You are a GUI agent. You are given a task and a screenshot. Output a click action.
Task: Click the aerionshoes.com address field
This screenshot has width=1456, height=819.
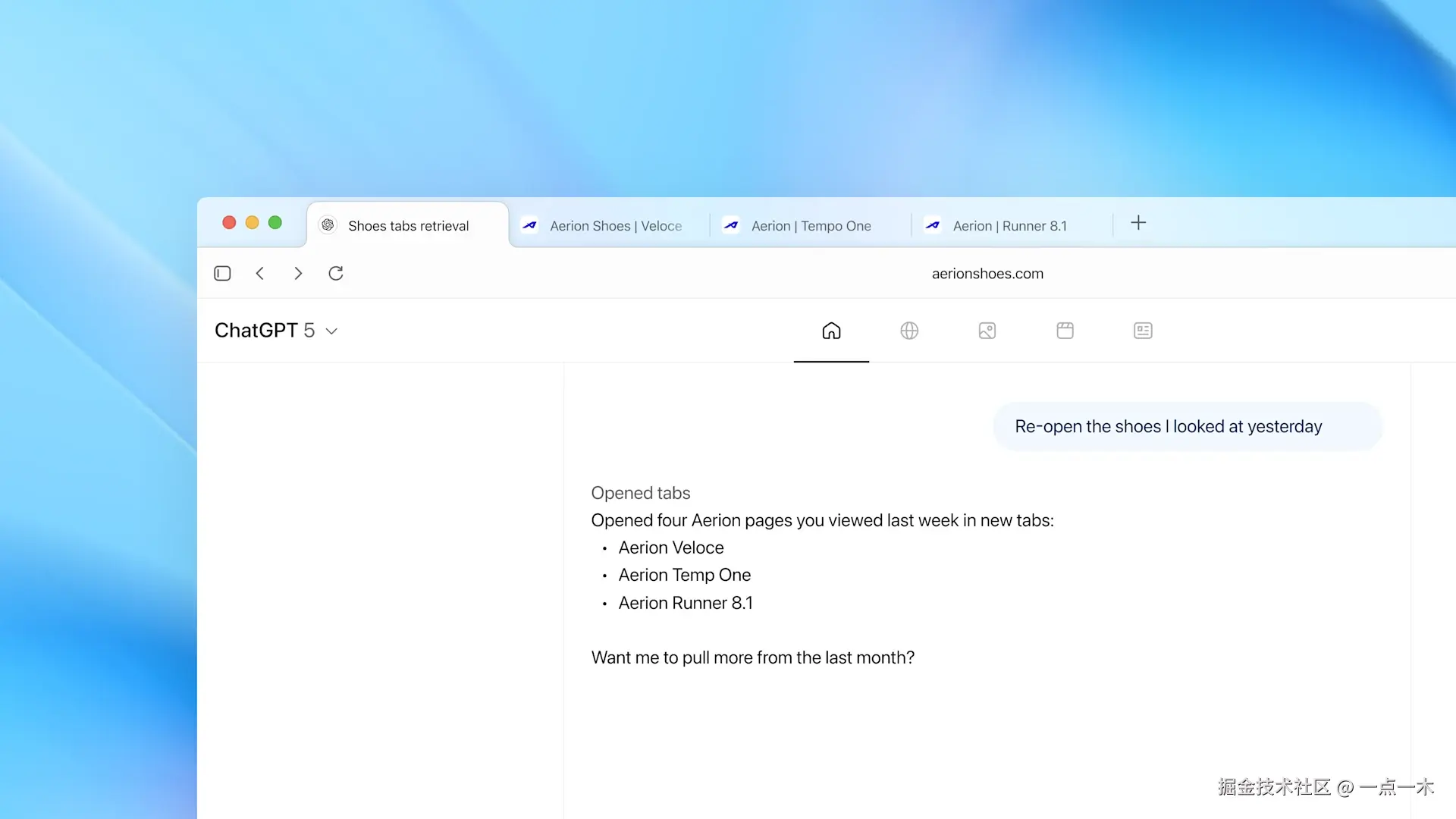tap(987, 274)
